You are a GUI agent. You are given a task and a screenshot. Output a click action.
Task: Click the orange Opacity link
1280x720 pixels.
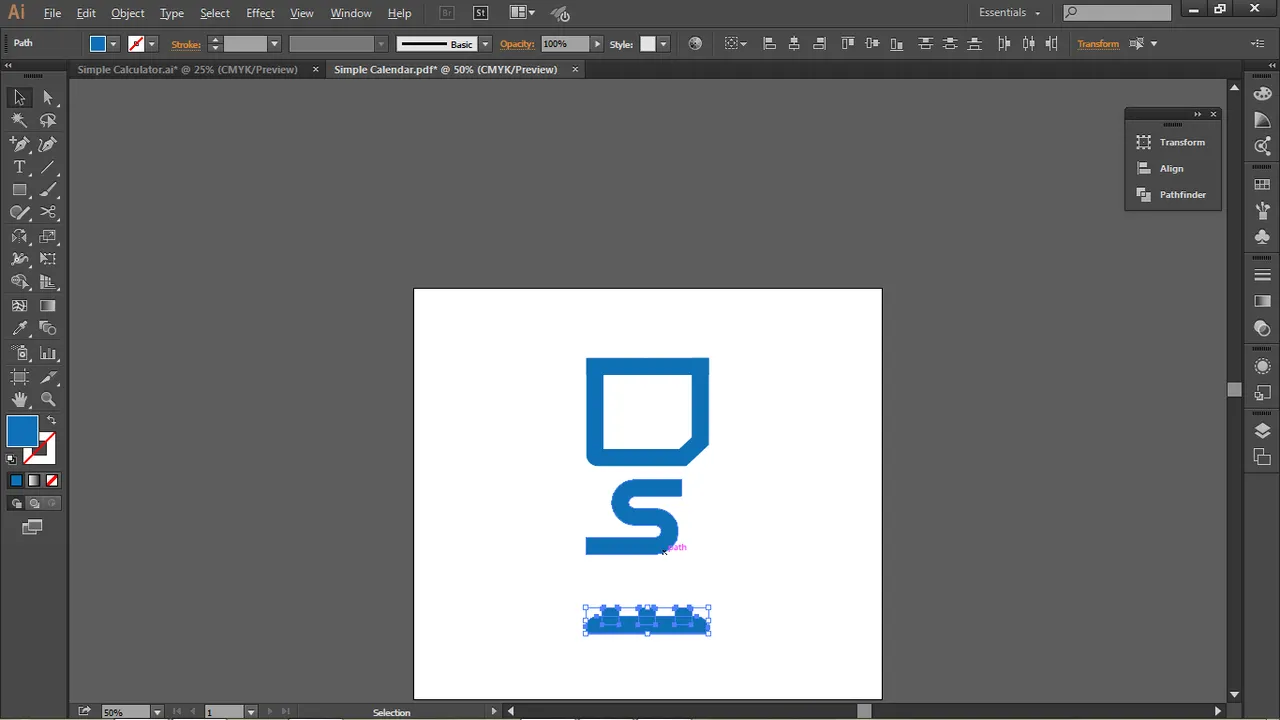517,44
